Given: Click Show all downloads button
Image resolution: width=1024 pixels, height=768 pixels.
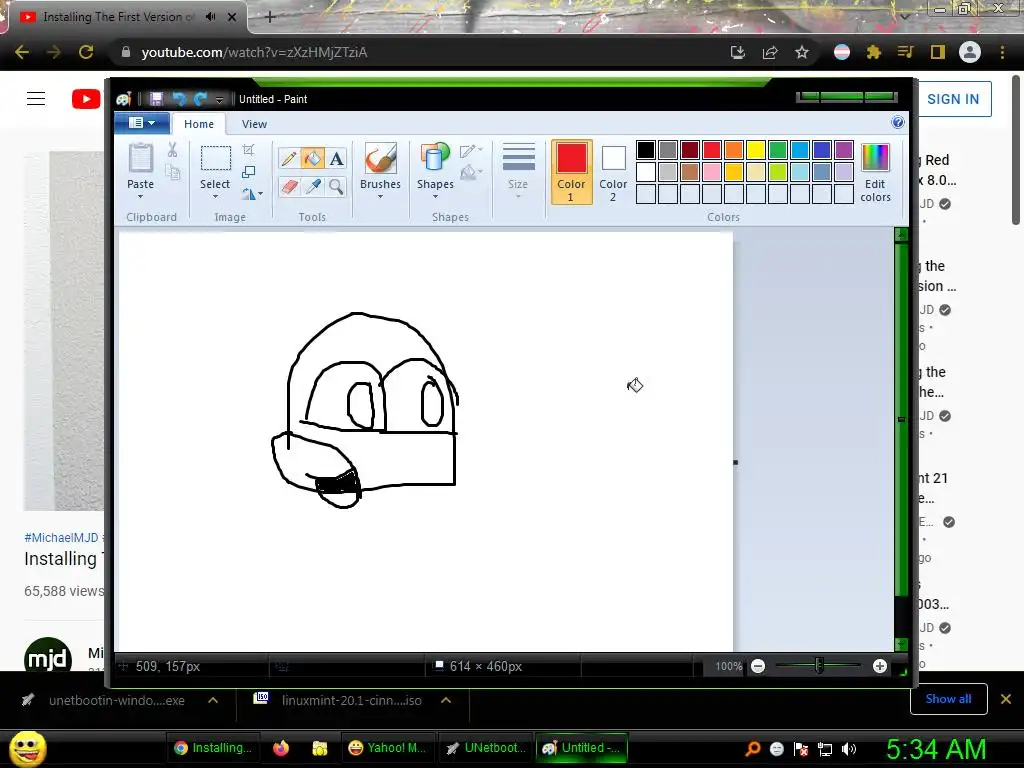Looking at the screenshot, I should coord(948,699).
